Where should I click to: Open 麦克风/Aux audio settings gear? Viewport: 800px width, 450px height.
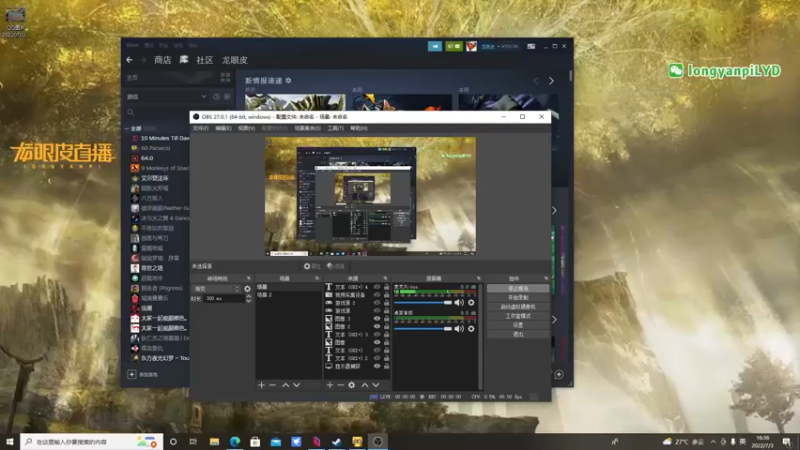click(x=471, y=303)
